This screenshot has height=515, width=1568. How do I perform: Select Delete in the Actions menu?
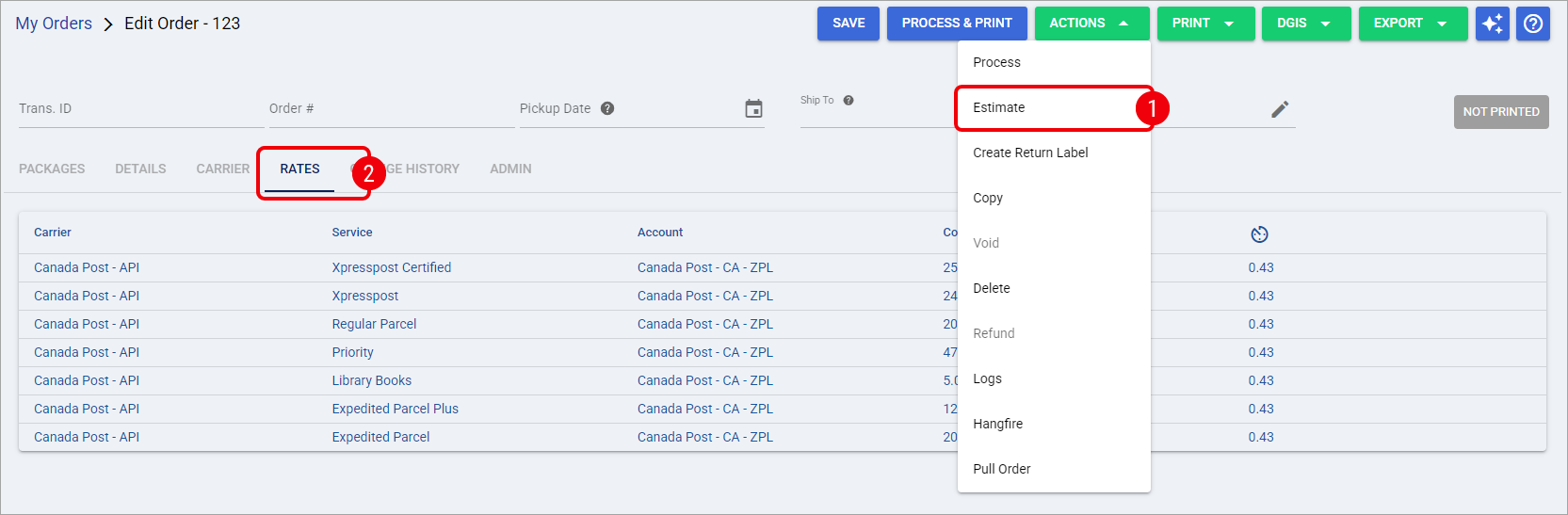point(1054,288)
